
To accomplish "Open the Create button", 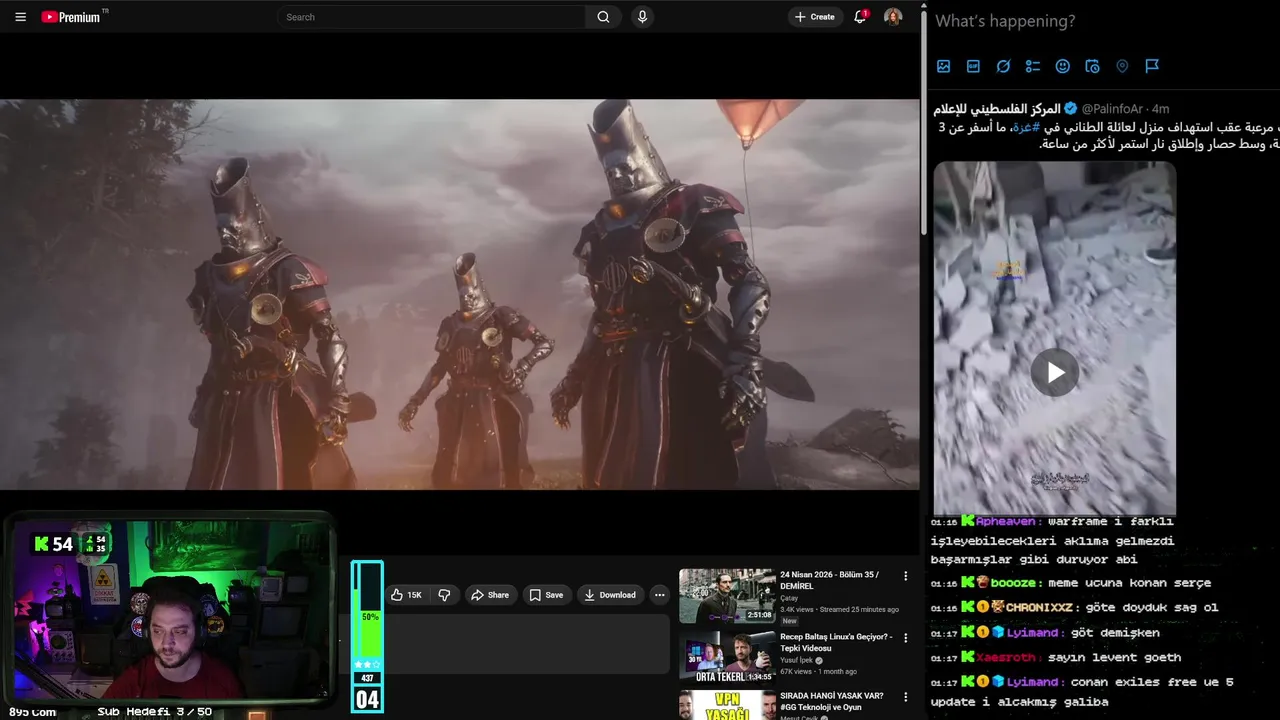I will tap(815, 17).
